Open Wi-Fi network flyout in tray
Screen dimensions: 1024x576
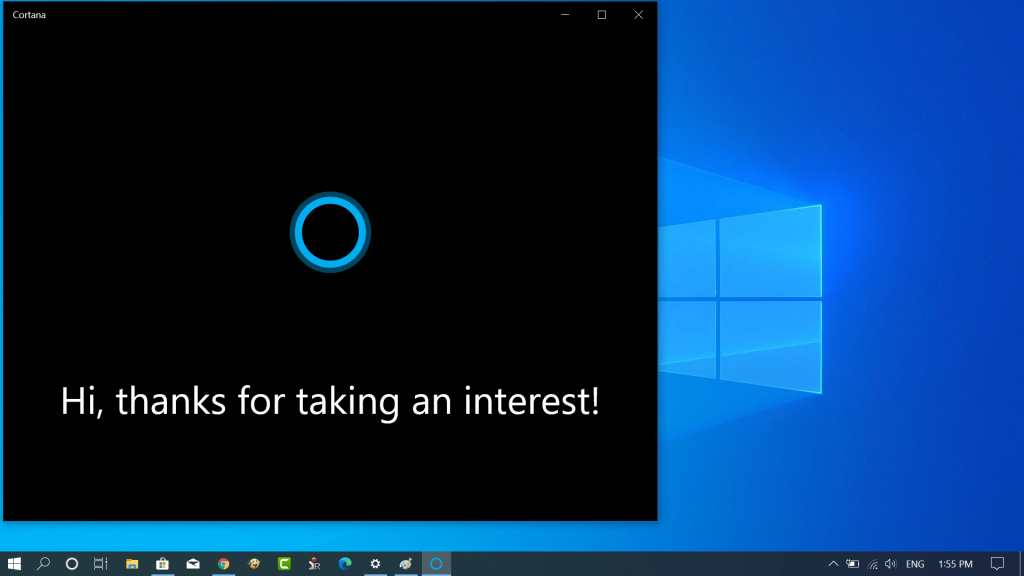872,564
